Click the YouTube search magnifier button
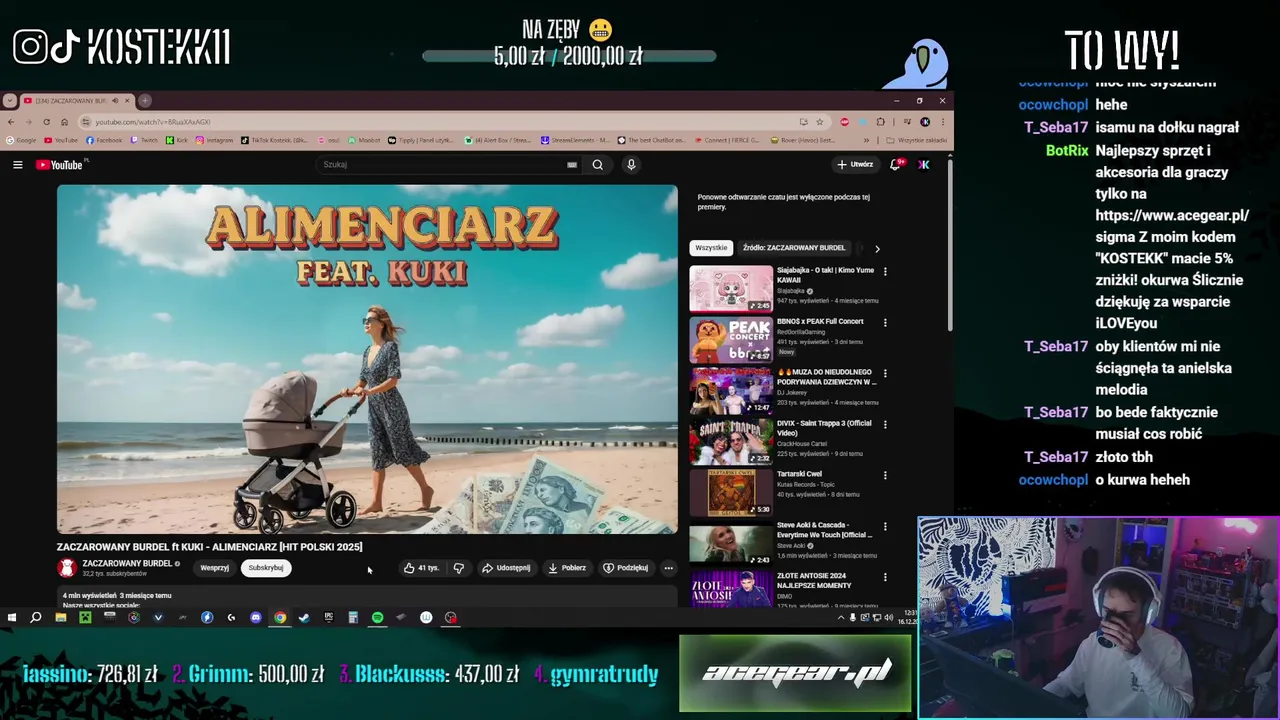The width and height of the screenshot is (1280, 720). point(597,165)
